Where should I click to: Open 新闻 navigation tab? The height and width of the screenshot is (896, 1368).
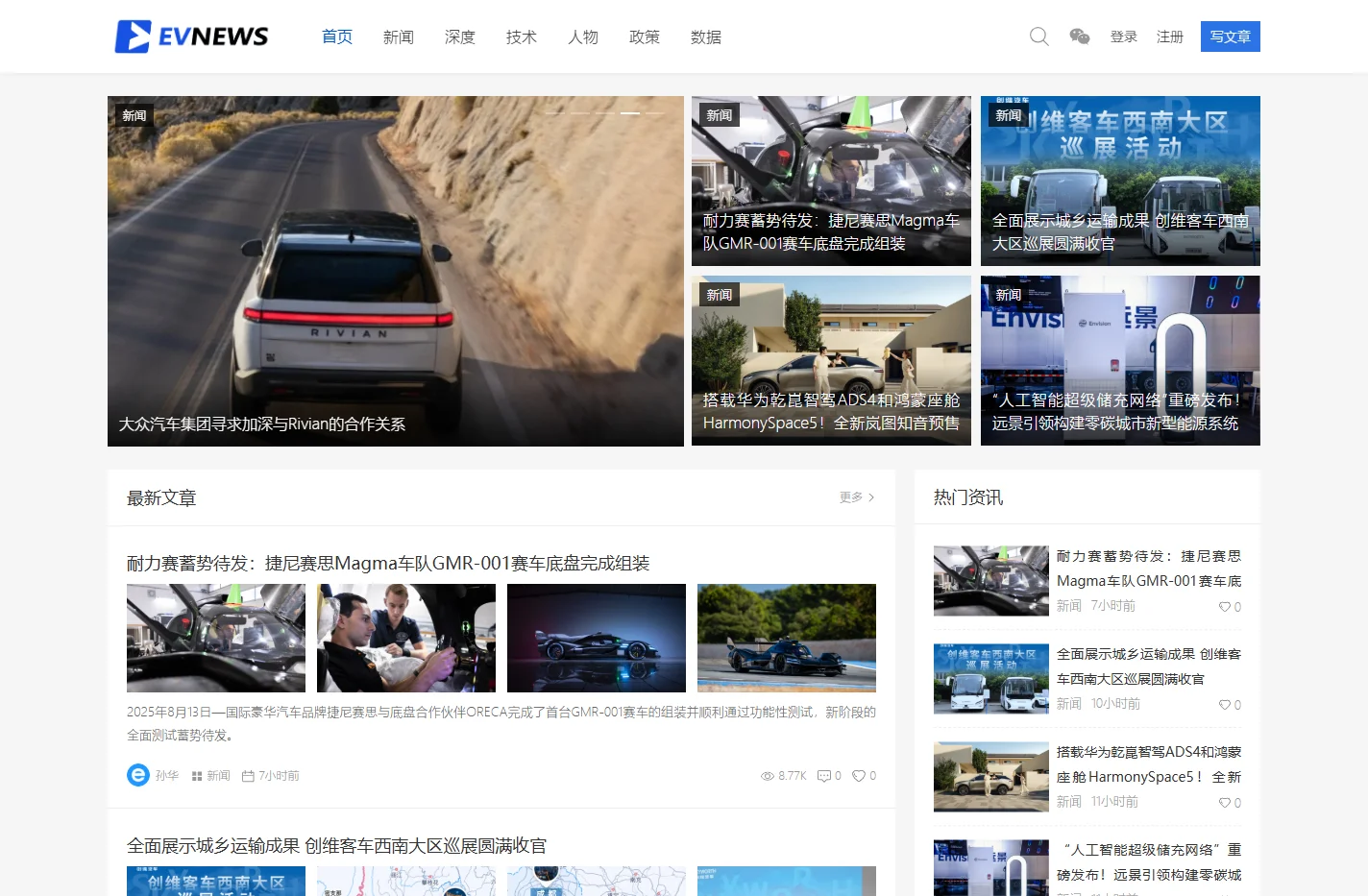click(x=399, y=36)
